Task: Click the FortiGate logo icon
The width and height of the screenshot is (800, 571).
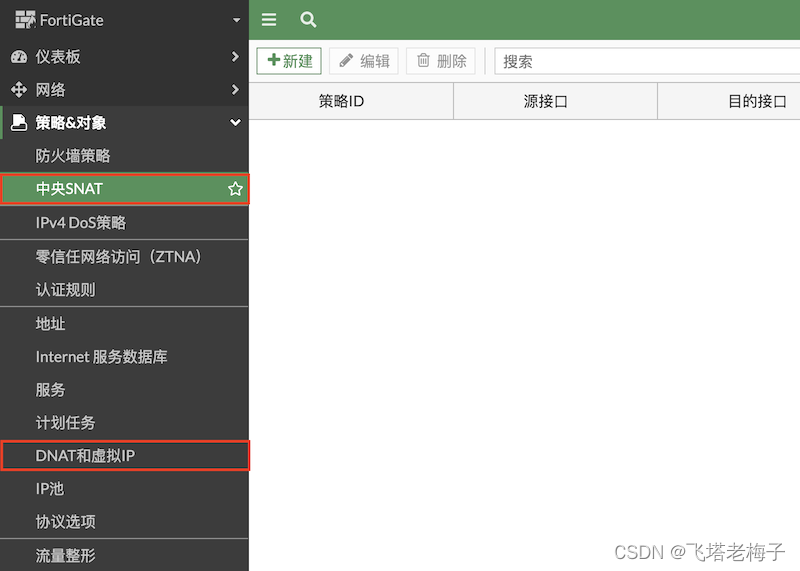Action: point(25,20)
